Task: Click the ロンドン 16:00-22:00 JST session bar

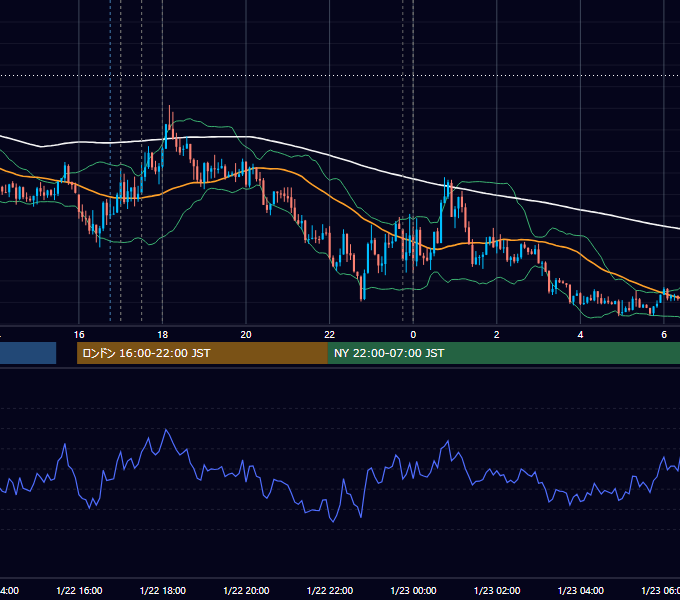Action: [x=202, y=353]
